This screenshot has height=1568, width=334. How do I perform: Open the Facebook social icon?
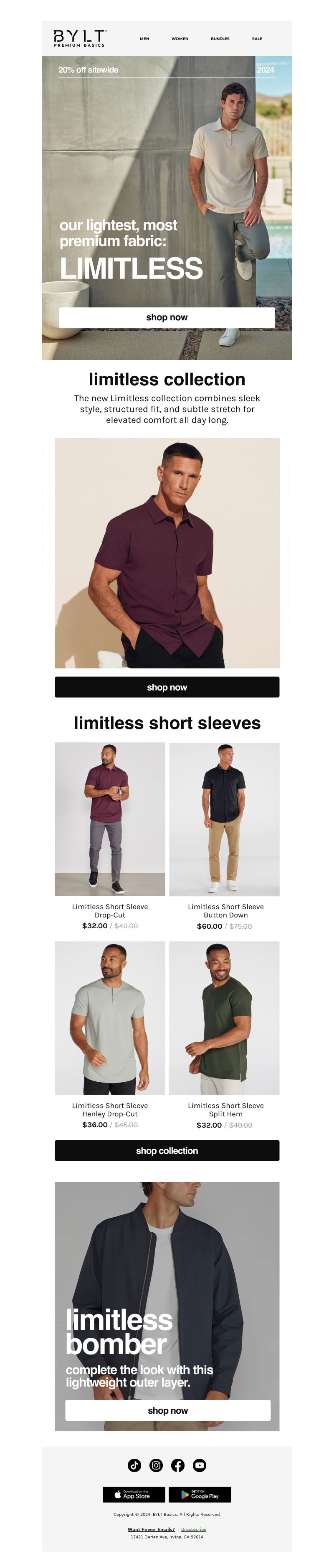click(178, 1465)
